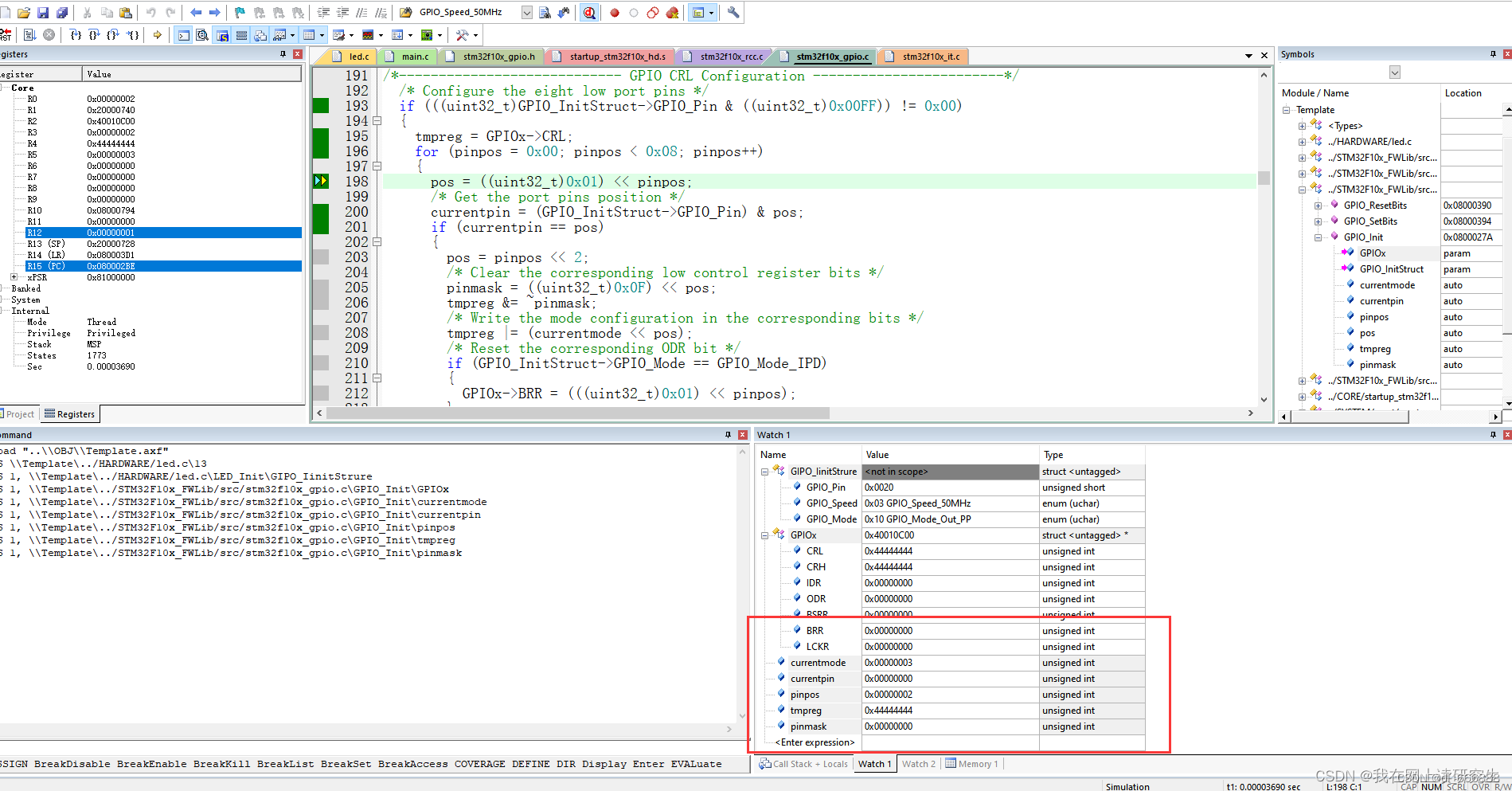Screen dimensions: 1512x791
Task: Collapse the GPIOx node in Watch 1
Action: (x=764, y=535)
